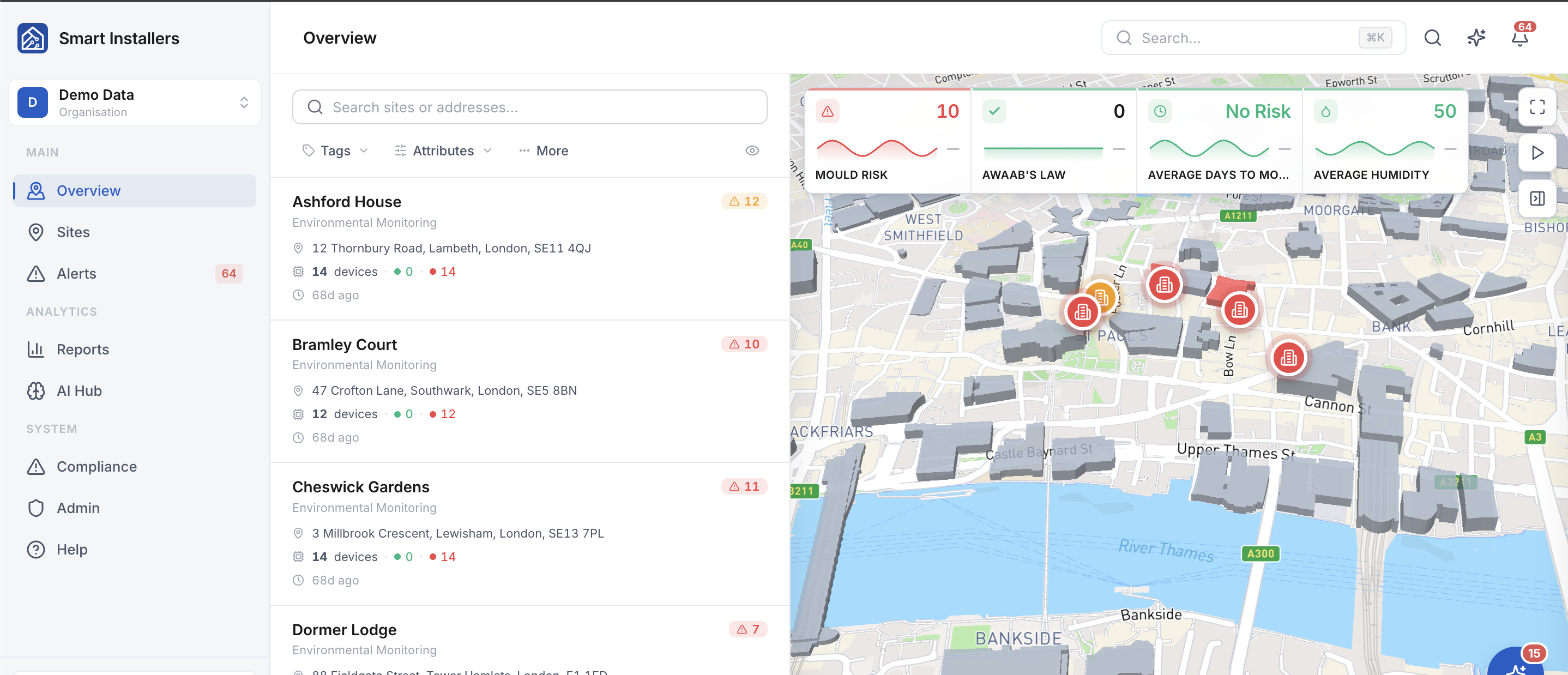The height and width of the screenshot is (675, 1568).
Task: Click the 12 alerts badge on Ashford House
Action: pos(744,202)
